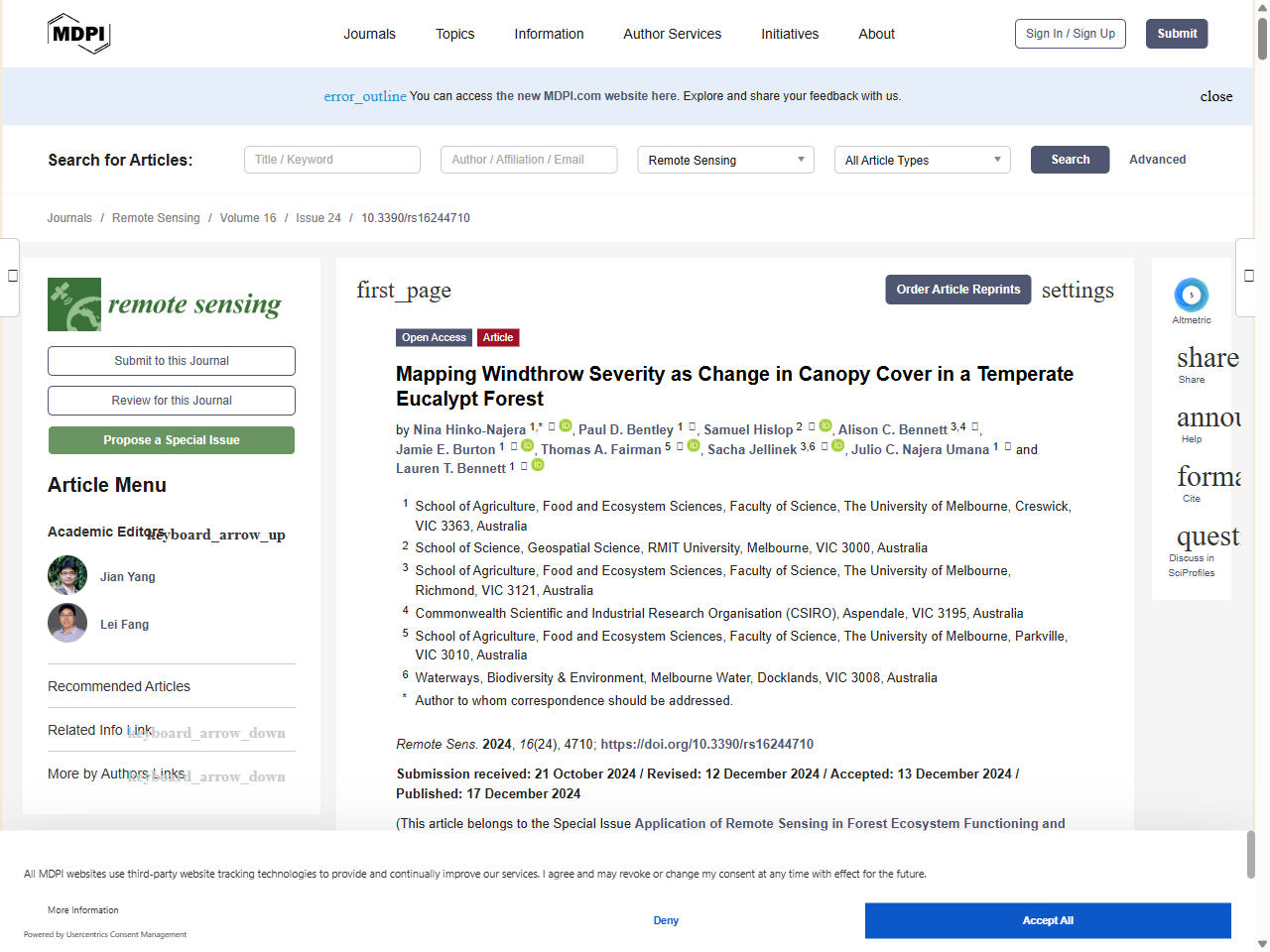The width and height of the screenshot is (1270, 952).
Task: Click the Title / Keyword search field
Action: (x=332, y=160)
